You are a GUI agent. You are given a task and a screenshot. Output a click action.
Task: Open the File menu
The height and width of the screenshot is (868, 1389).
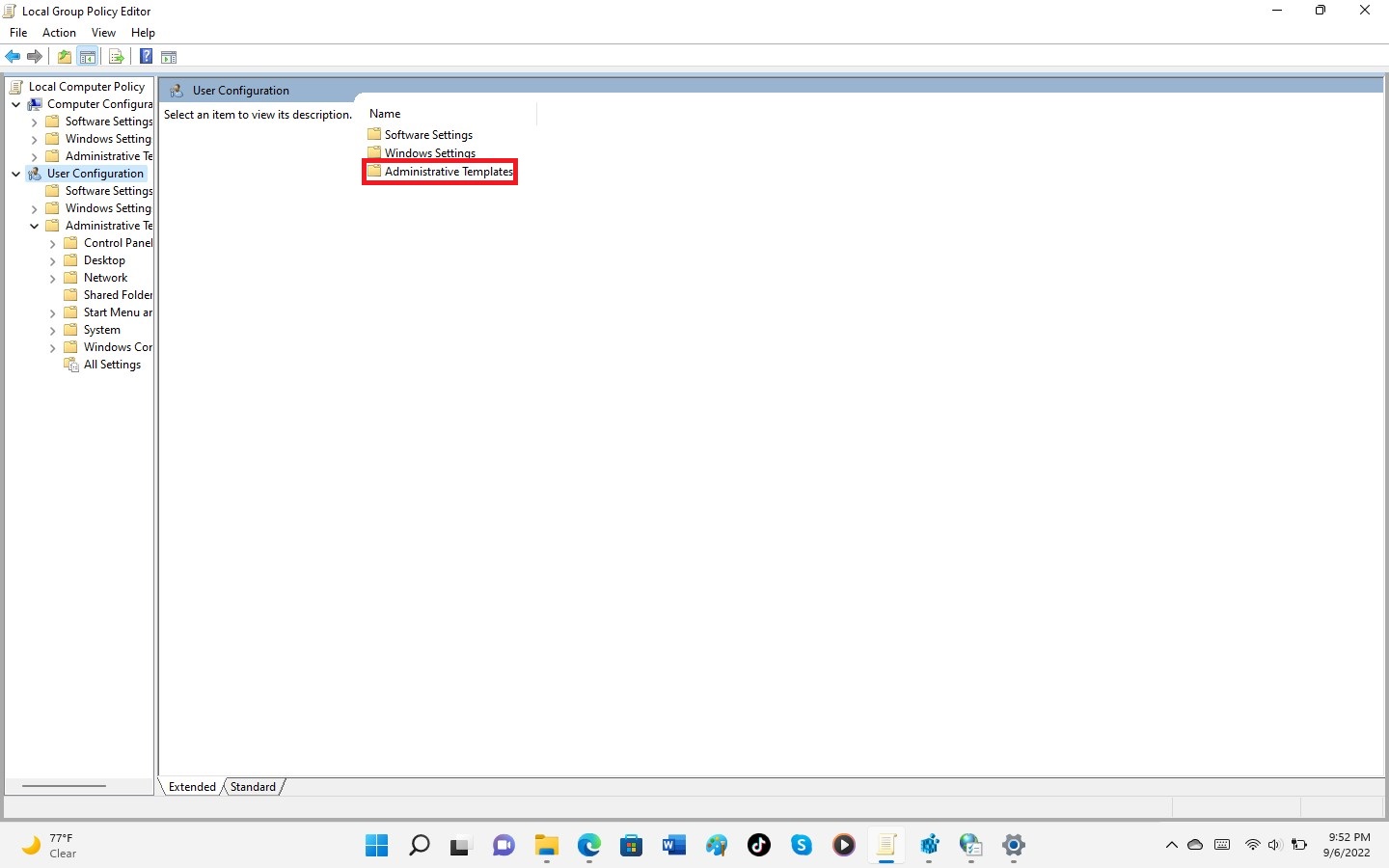click(x=18, y=33)
